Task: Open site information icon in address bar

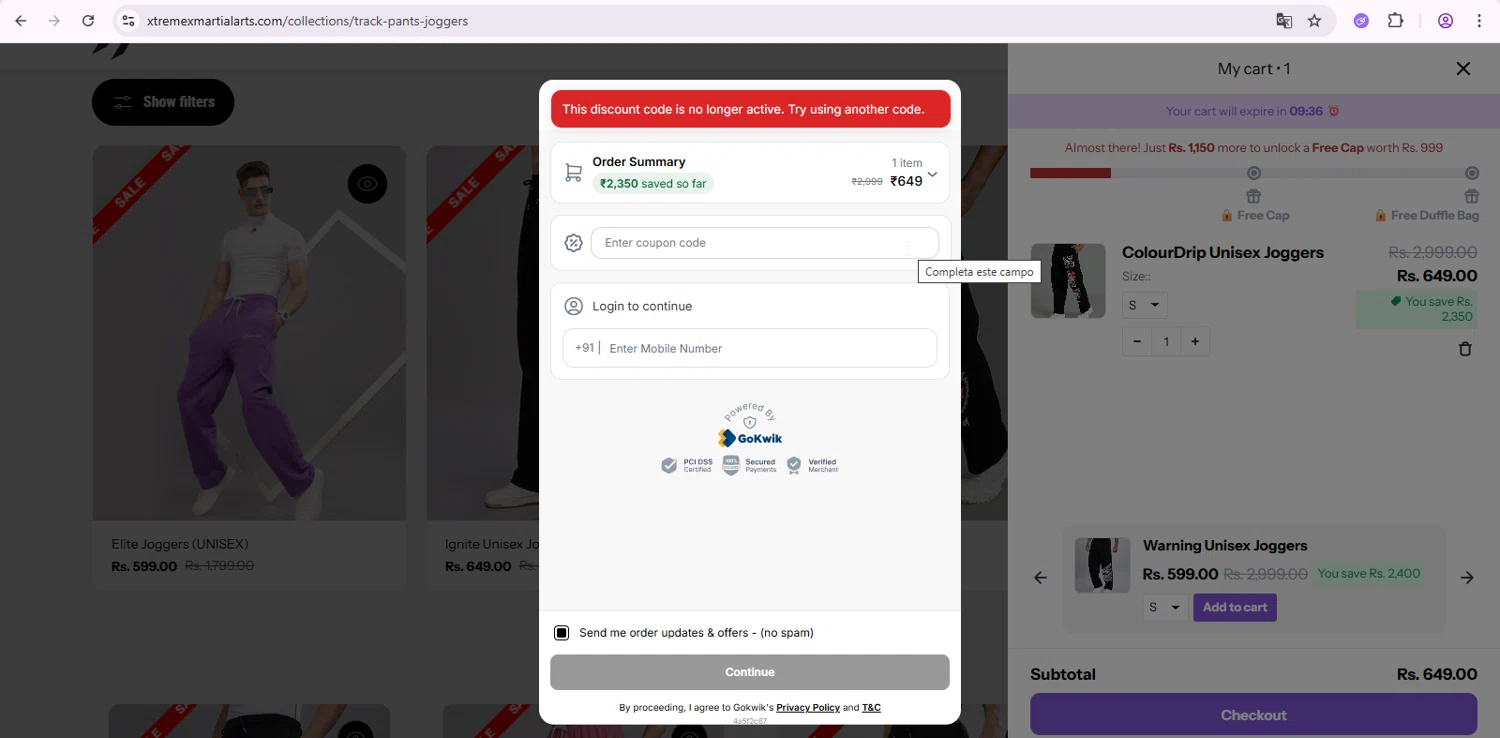Action: click(x=128, y=21)
